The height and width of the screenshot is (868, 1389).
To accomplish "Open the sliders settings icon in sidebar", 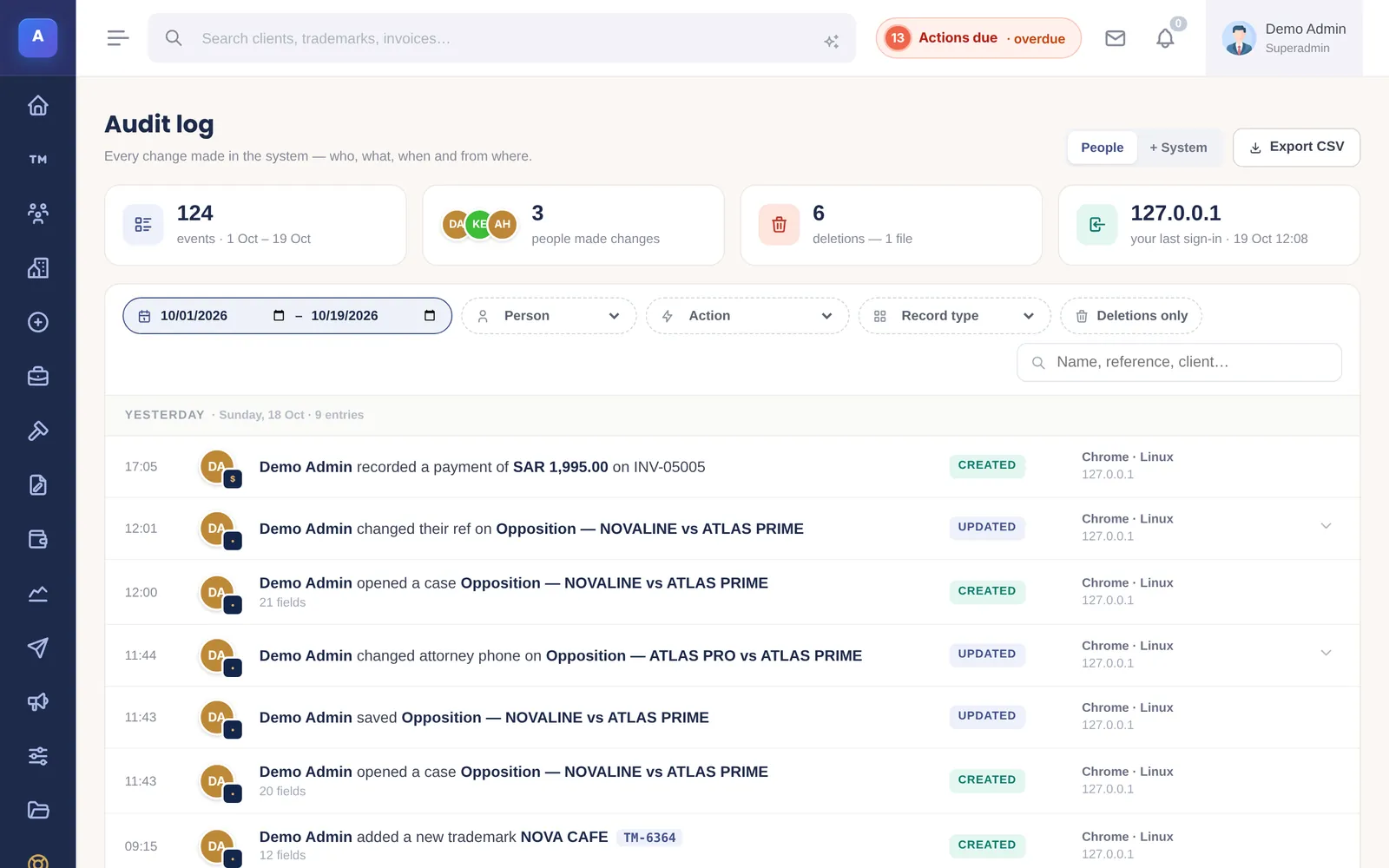I will coord(37,756).
